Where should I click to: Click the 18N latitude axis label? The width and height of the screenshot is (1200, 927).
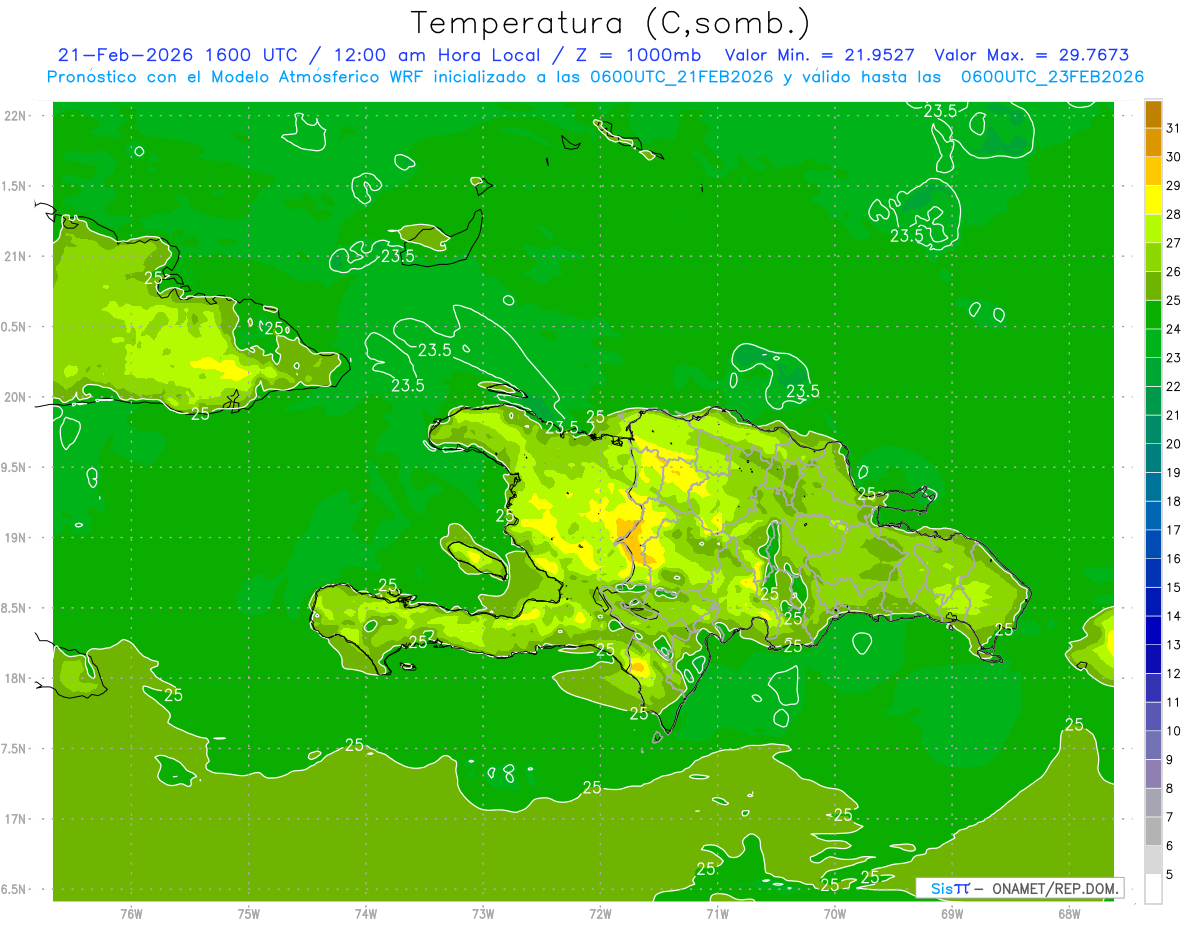click(x=15, y=679)
